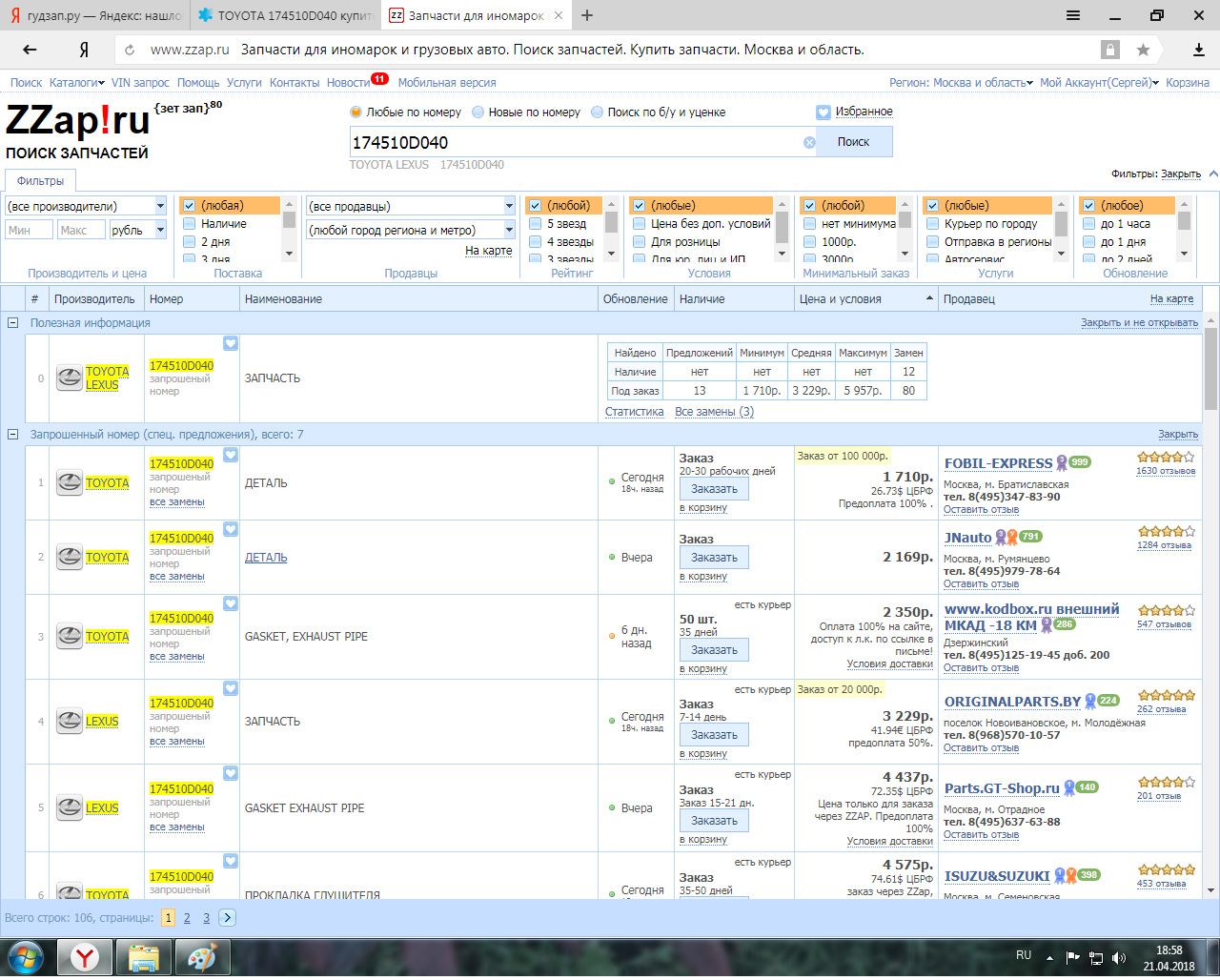The height and width of the screenshot is (980, 1220).
Task: Go to results page 2
Action: (187, 918)
